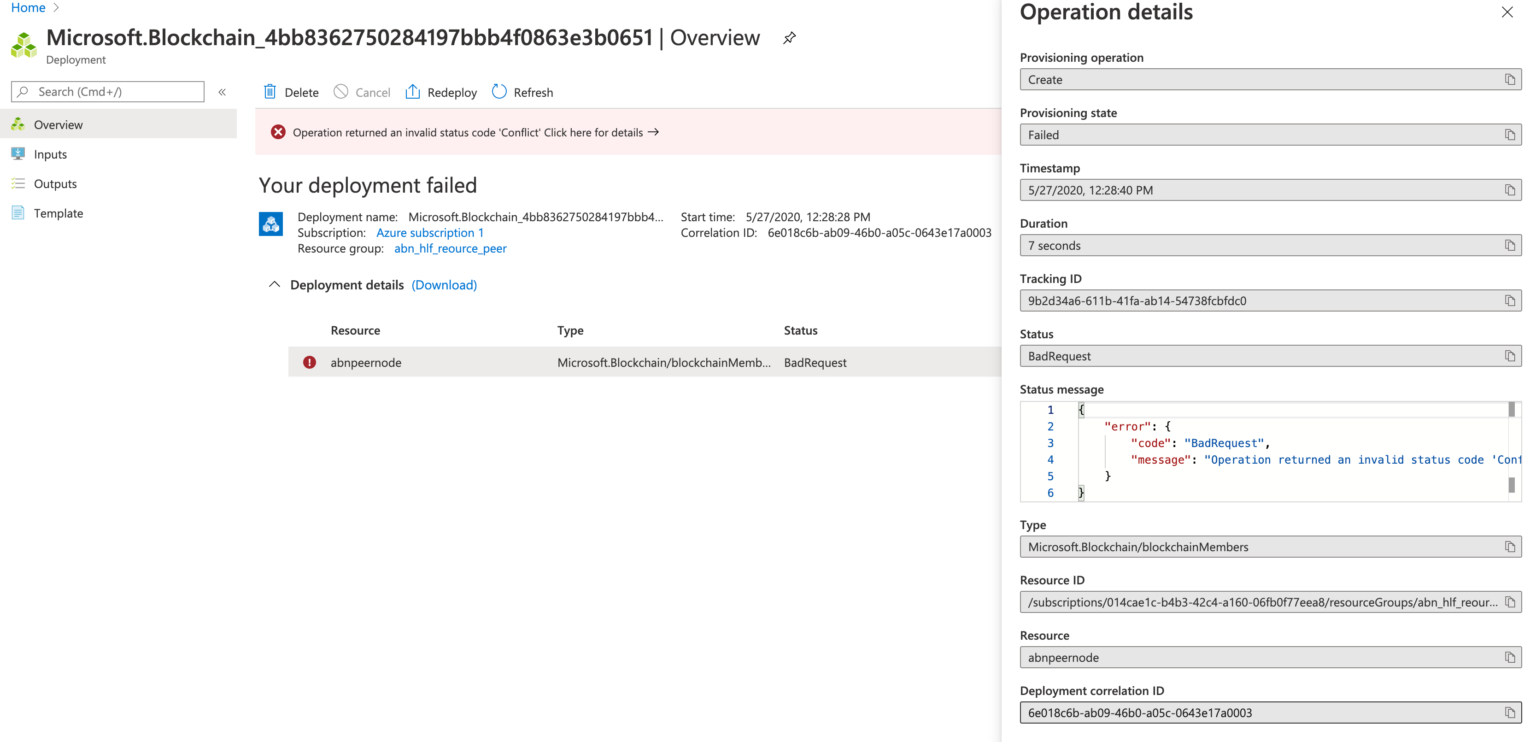Copy the BadRequest status value
The height and width of the screenshot is (742, 1536).
(x=1510, y=355)
